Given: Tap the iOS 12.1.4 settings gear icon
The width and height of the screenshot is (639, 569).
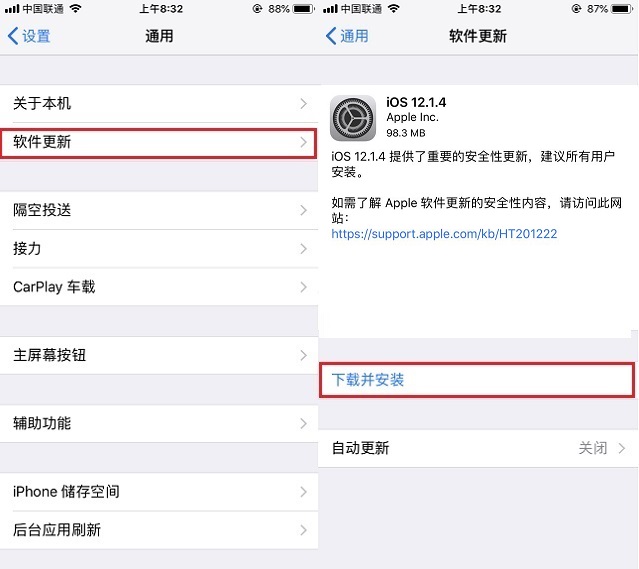Looking at the screenshot, I should click(353, 118).
